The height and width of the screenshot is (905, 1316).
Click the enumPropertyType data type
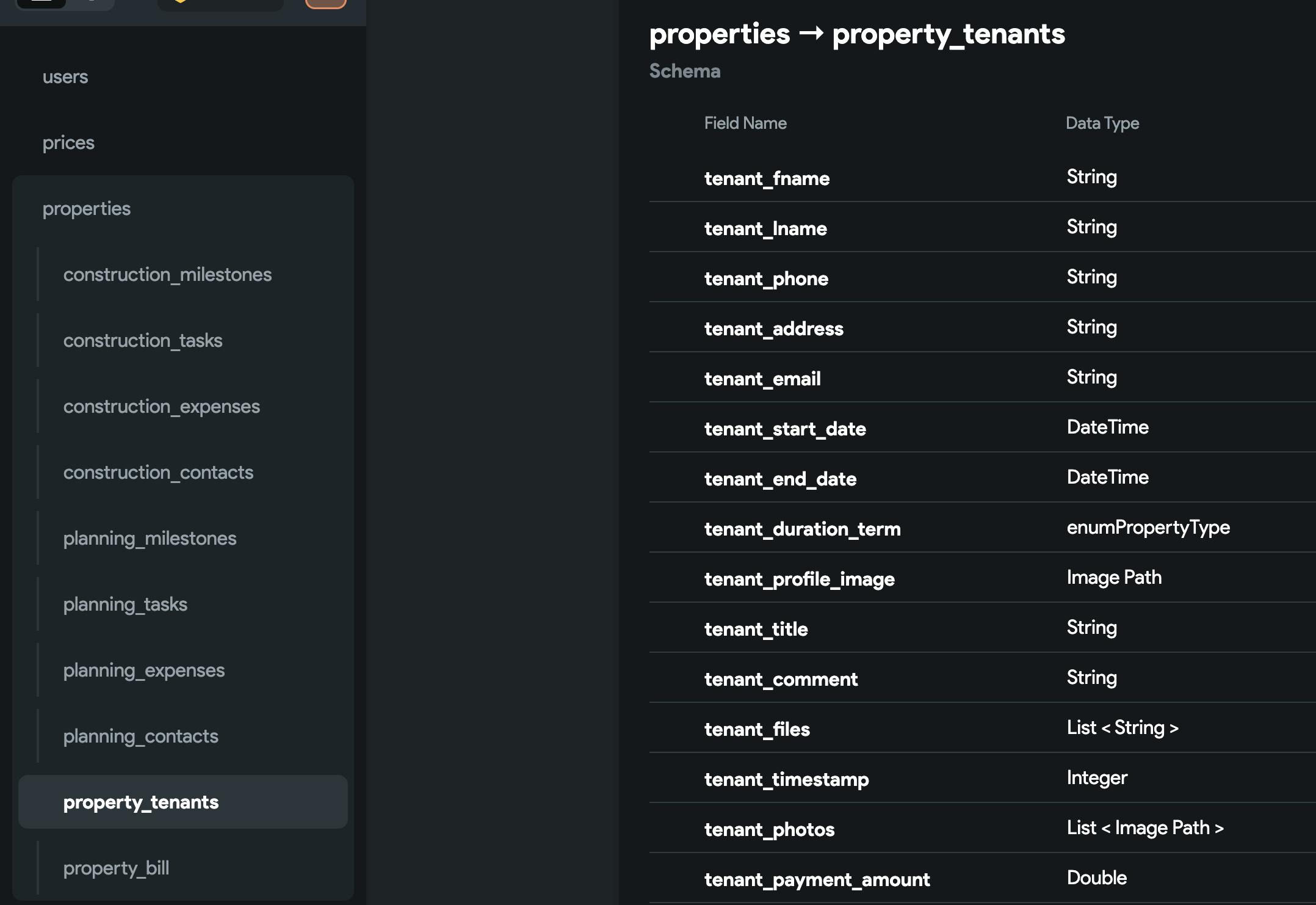pos(1148,528)
